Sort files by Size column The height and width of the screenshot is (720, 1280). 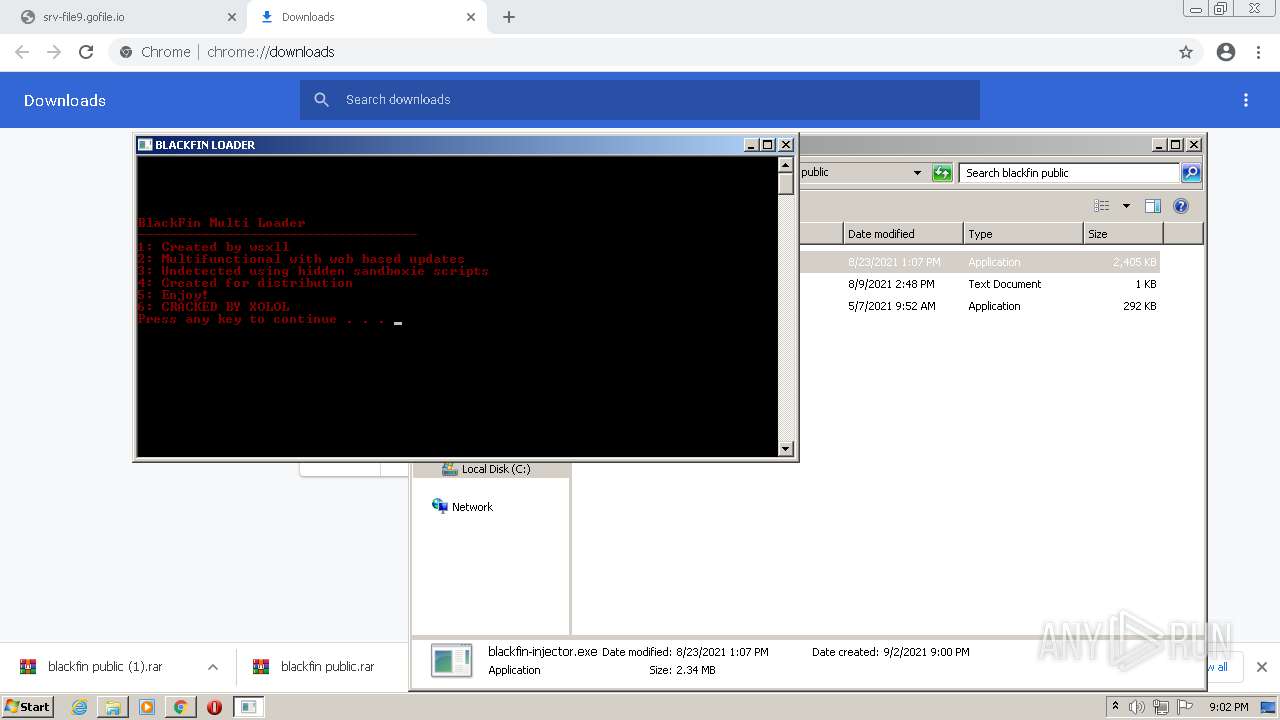click(x=1123, y=234)
